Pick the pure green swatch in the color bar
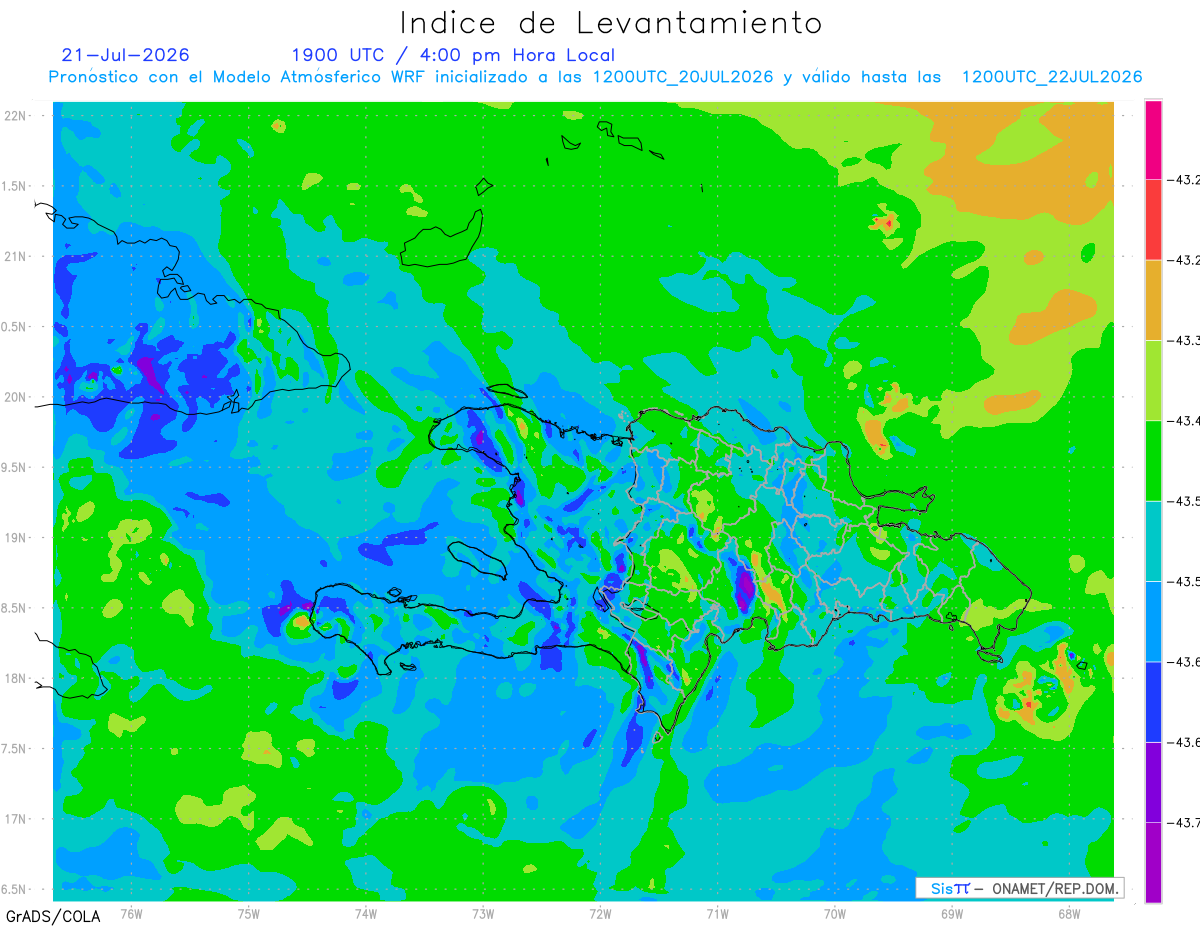The image size is (1200, 927). pyautogui.click(x=1153, y=460)
